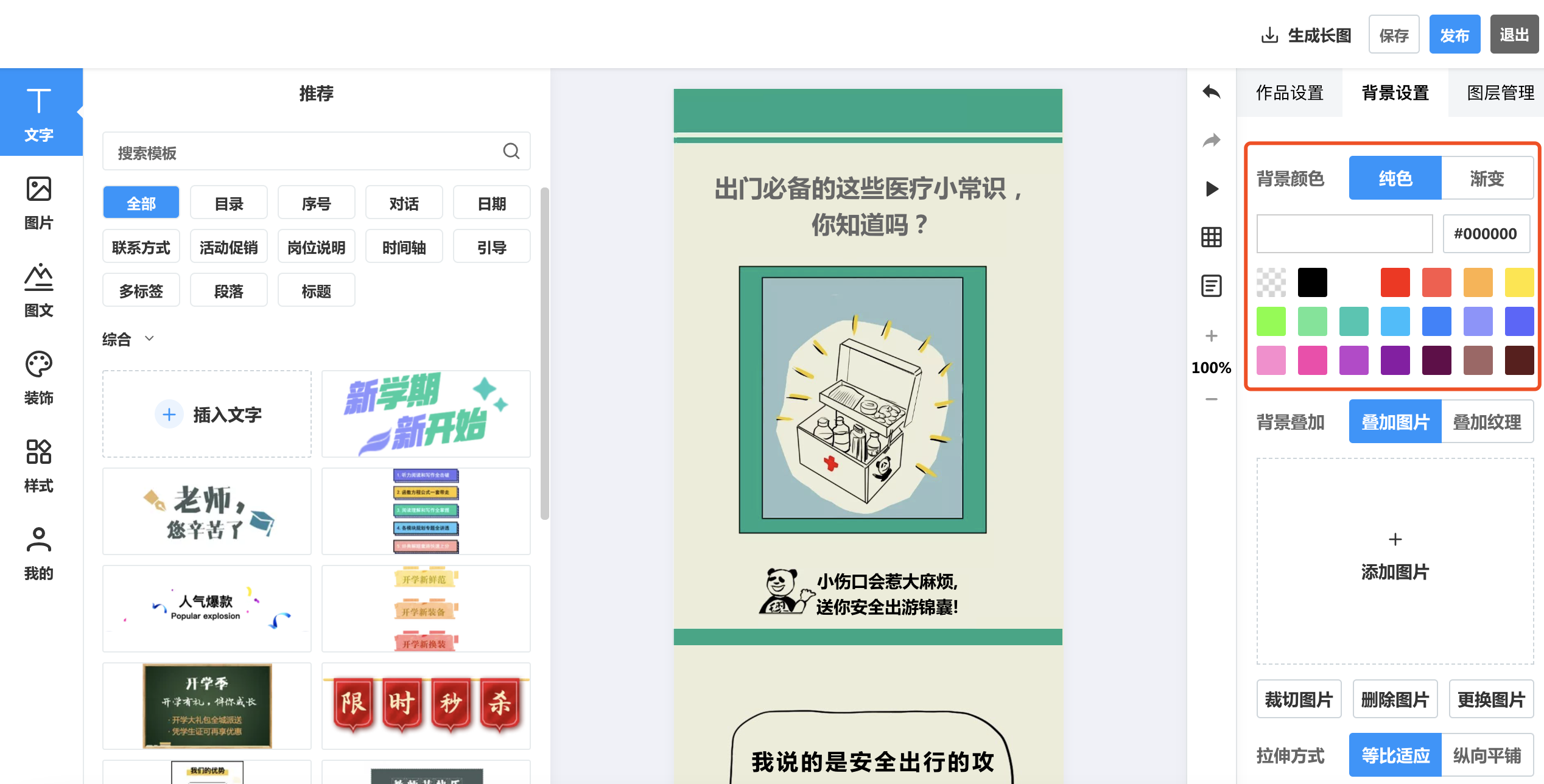
Task: Select 纵向平铺 stretch mode
Action: point(1487,755)
